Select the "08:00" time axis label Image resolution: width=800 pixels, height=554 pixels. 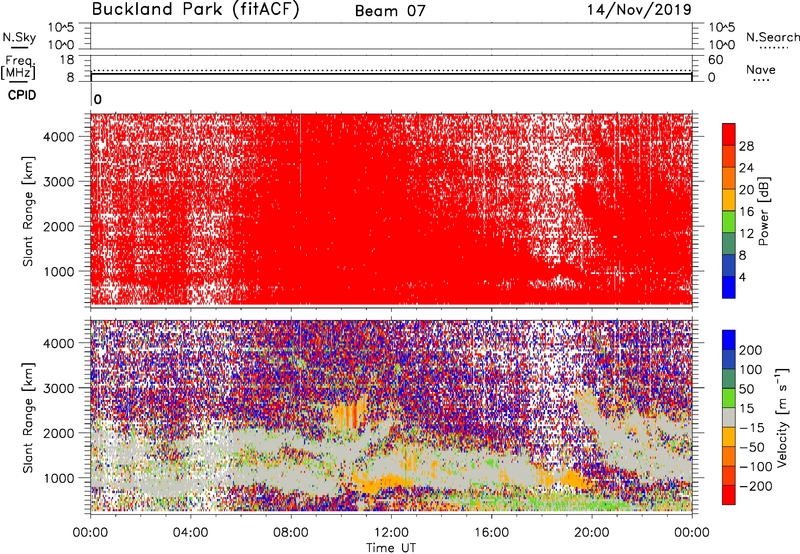290,533
